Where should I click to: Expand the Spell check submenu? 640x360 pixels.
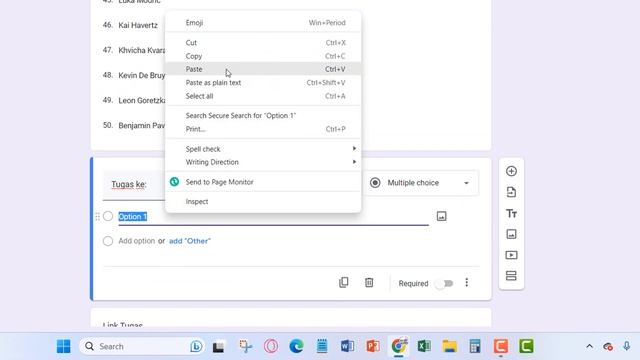point(263,149)
